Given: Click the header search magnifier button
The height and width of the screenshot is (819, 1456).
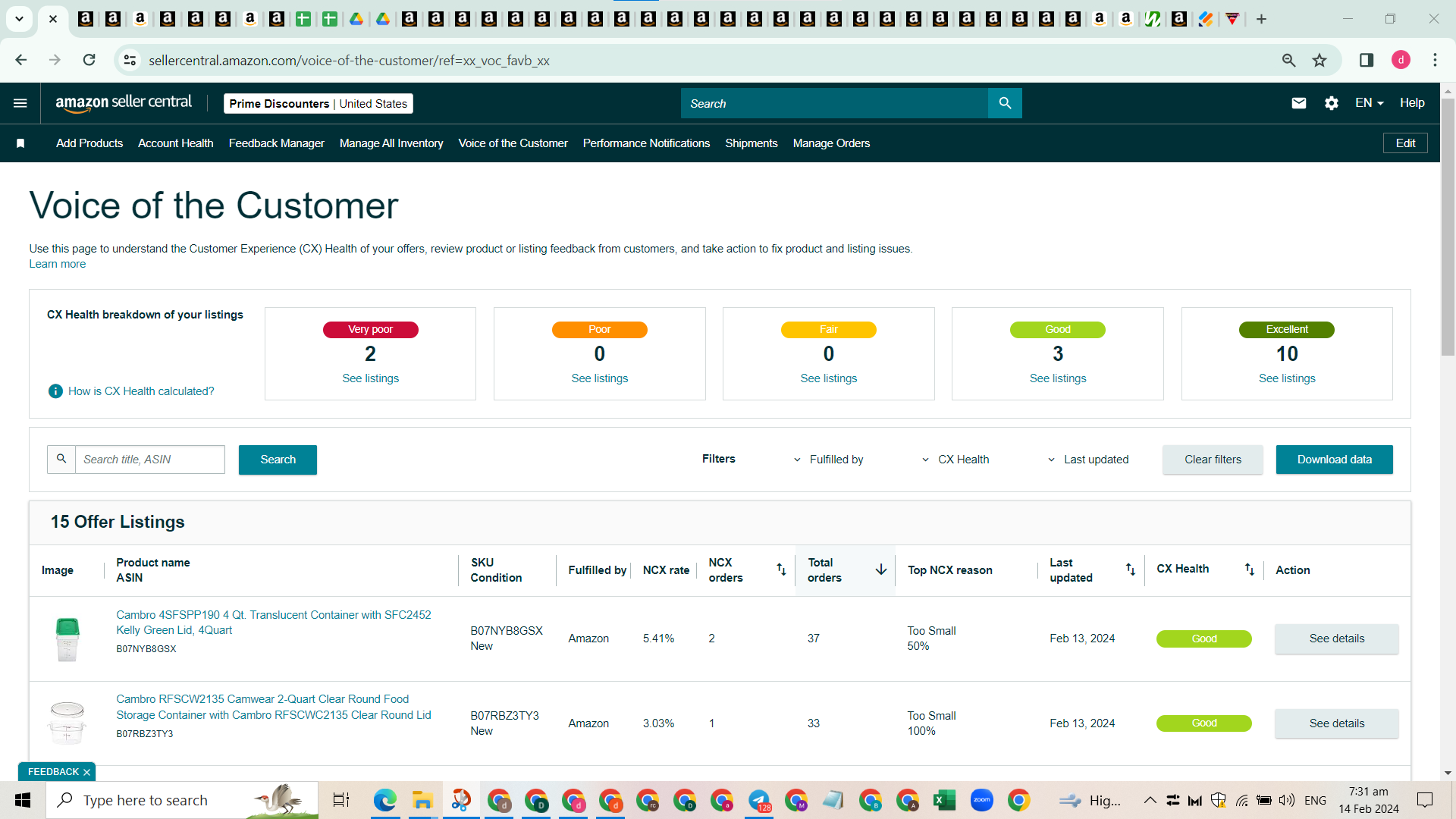Looking at the screenshot, I should pos(1005,103).
